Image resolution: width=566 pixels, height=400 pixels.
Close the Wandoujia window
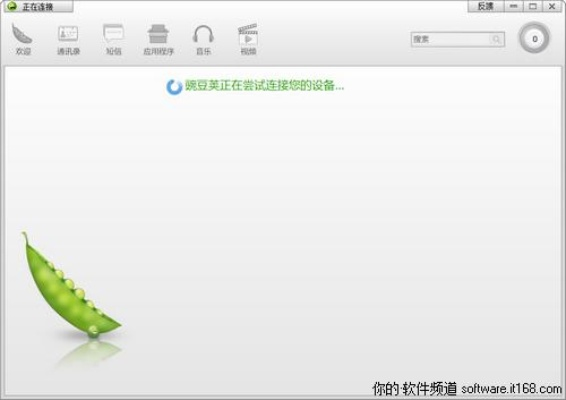click(552, 6)
